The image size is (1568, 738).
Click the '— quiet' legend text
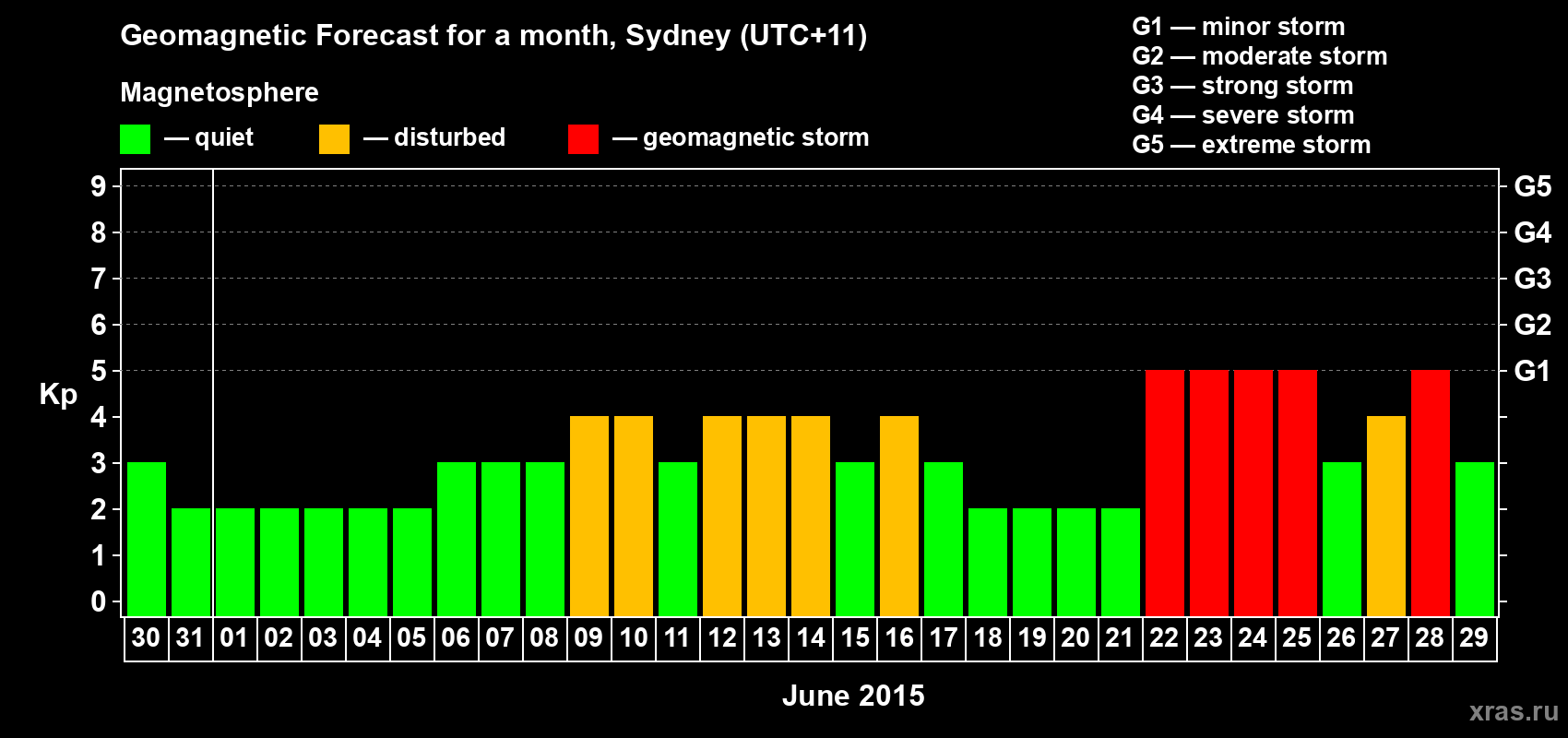pyautogui.click(x=208, y=137)
